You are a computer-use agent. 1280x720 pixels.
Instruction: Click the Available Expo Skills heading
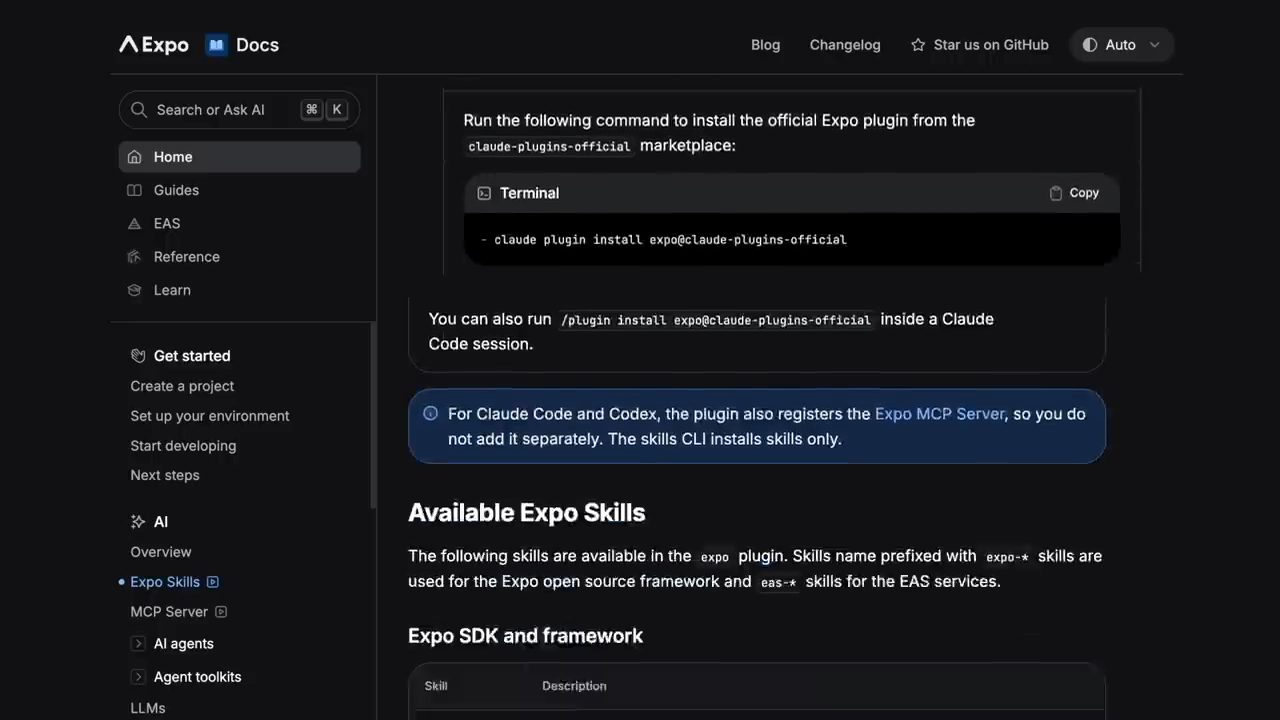(x=527, y=513)
